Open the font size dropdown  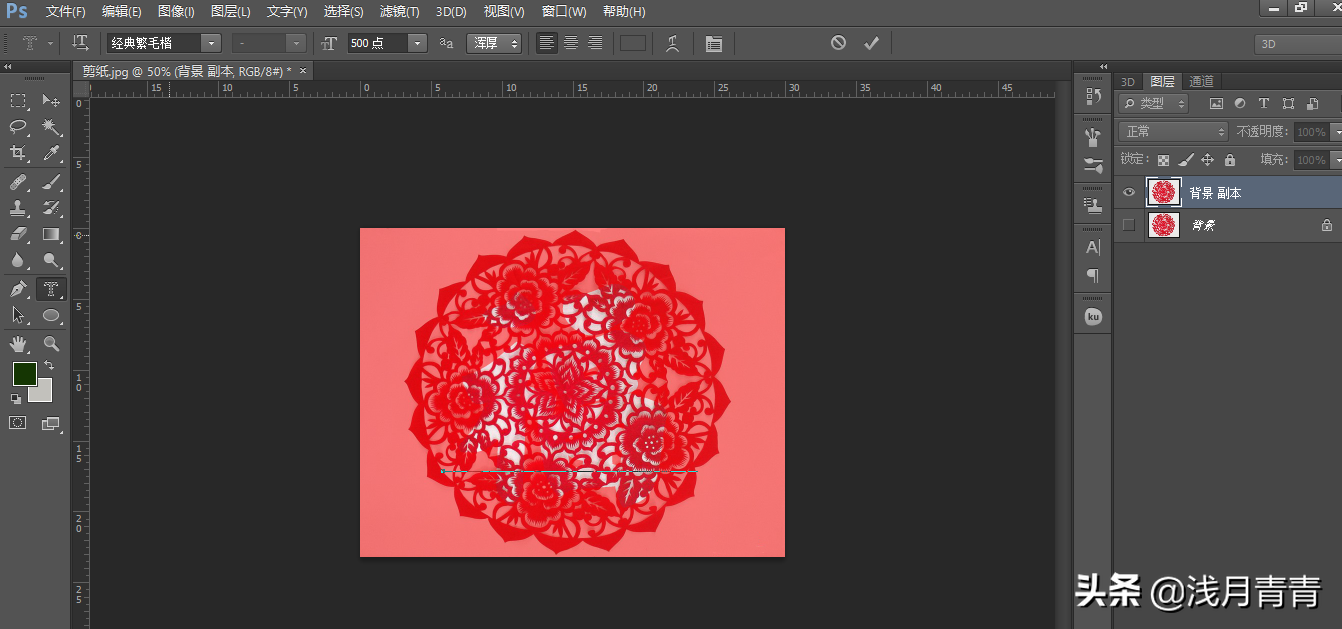coord(417,43)
